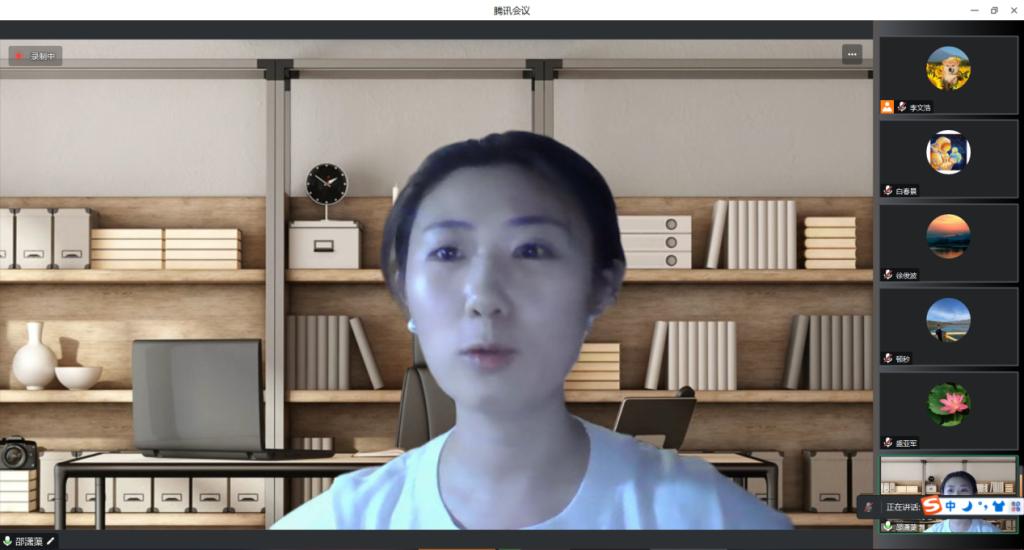Click the green microphone icon beside 邵潇潇
Viewport: 1024px width, 550px height.
point(8,541)
